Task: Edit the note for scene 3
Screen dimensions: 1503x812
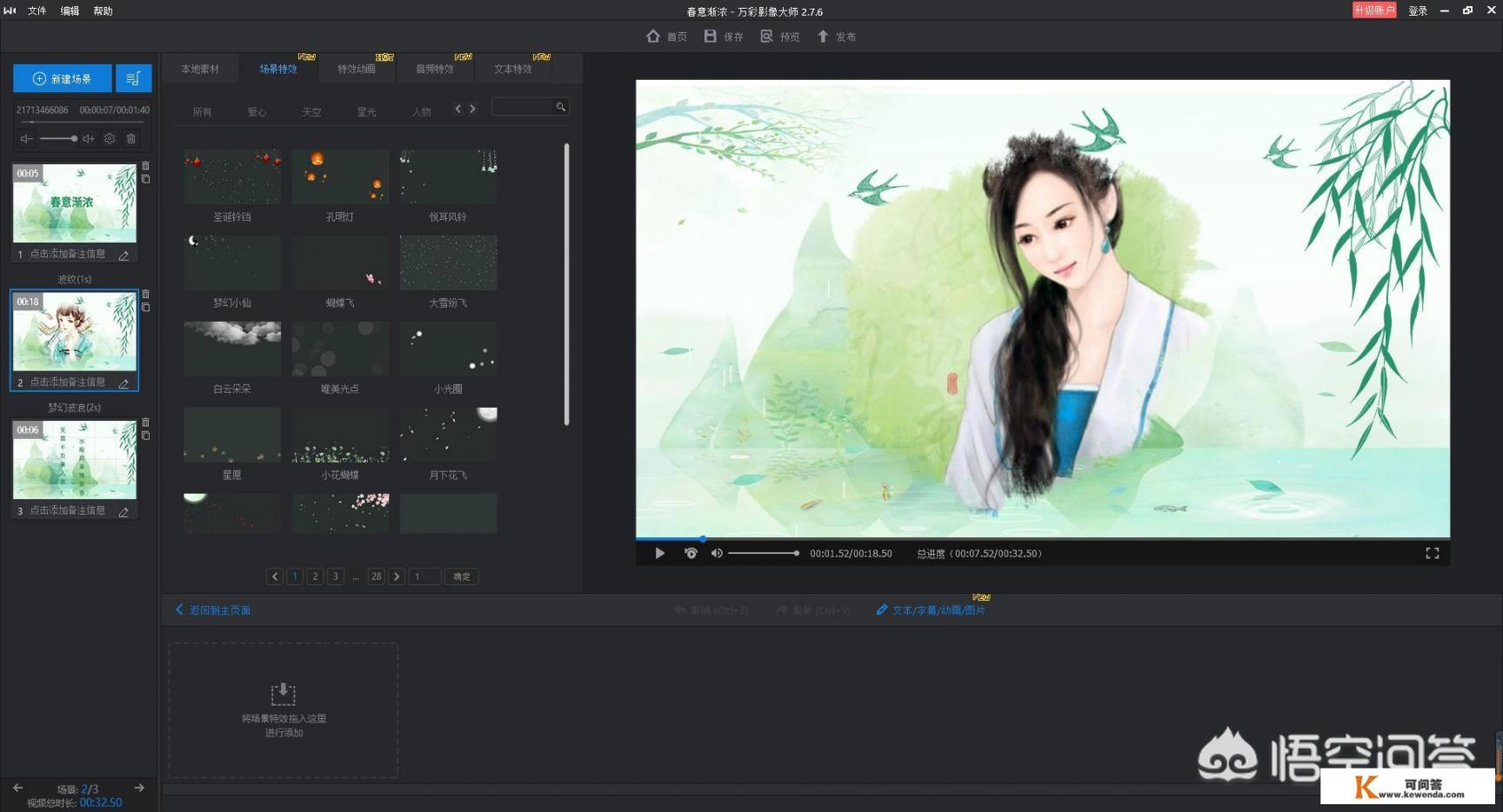Action: [124, 512]
